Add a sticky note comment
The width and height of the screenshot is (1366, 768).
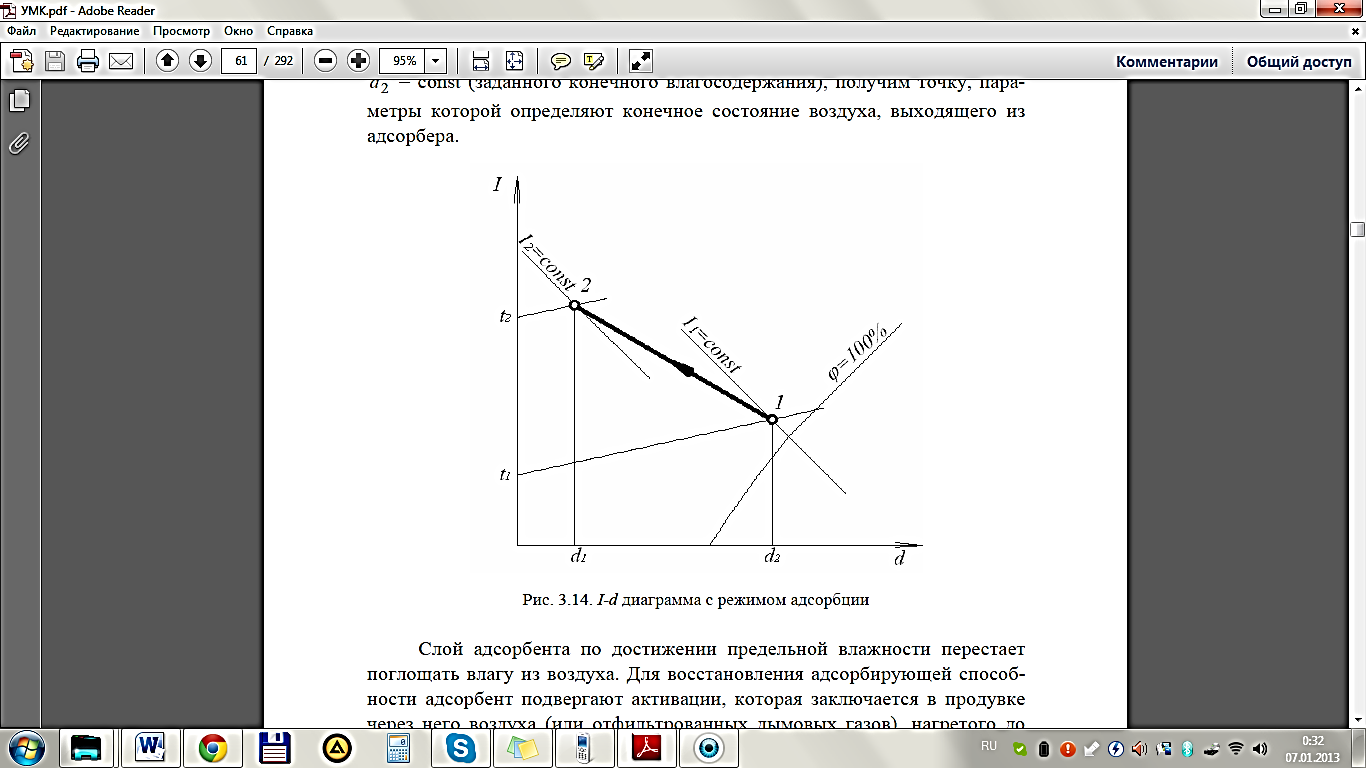tap(561, 61)
